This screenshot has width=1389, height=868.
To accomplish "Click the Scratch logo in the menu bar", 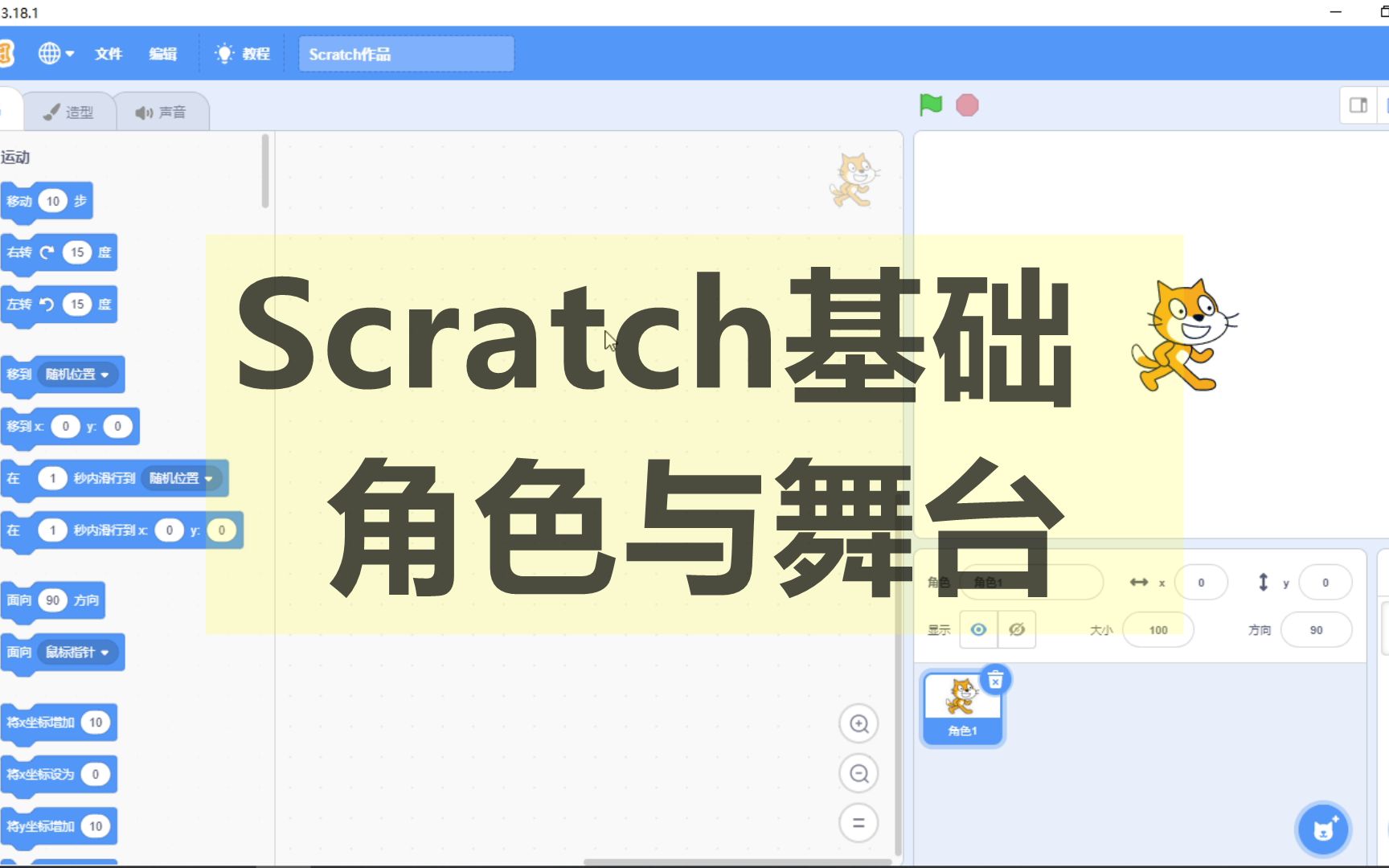I will click(6, 54).
